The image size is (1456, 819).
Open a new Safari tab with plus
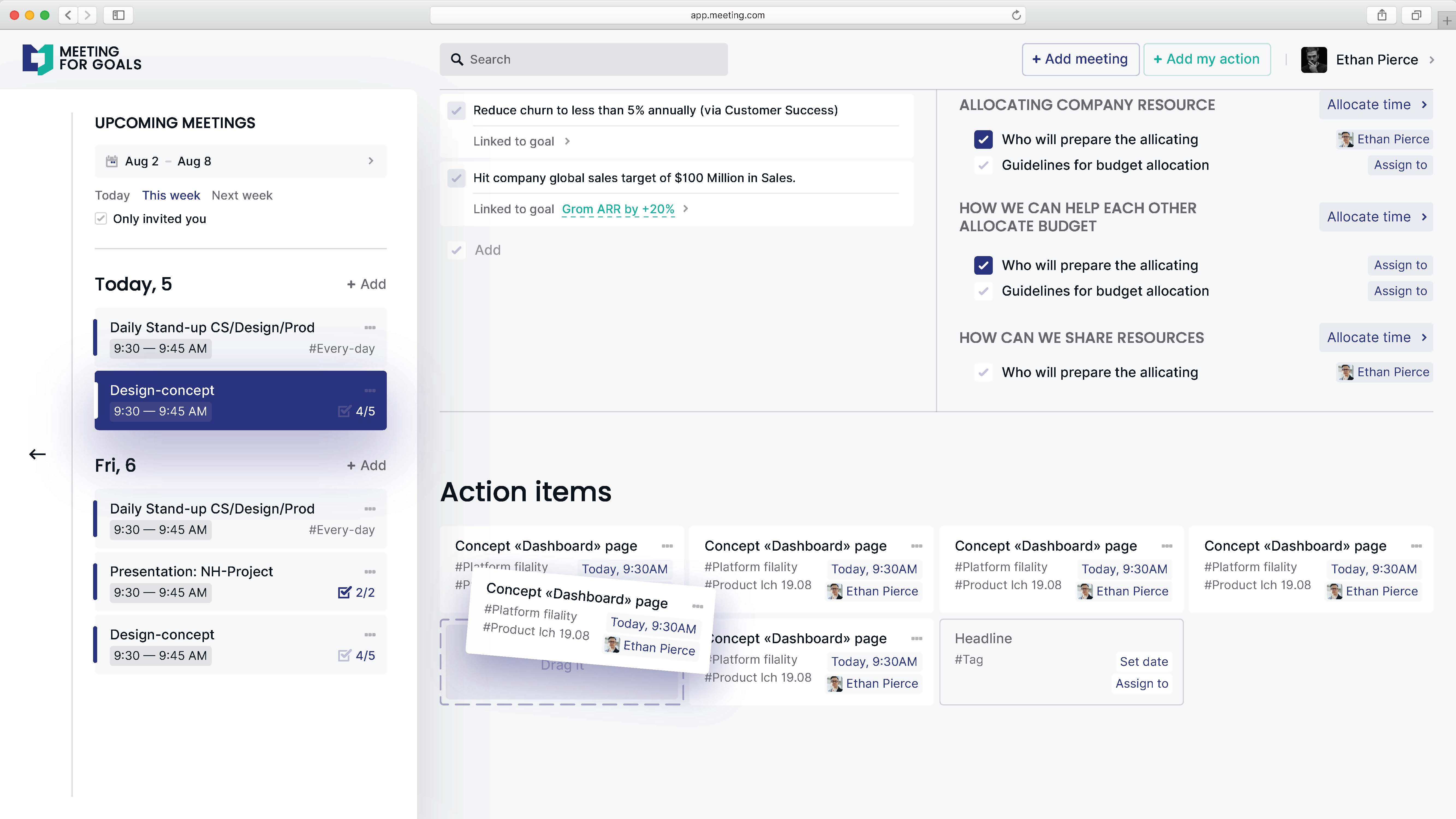[1447, 21]
